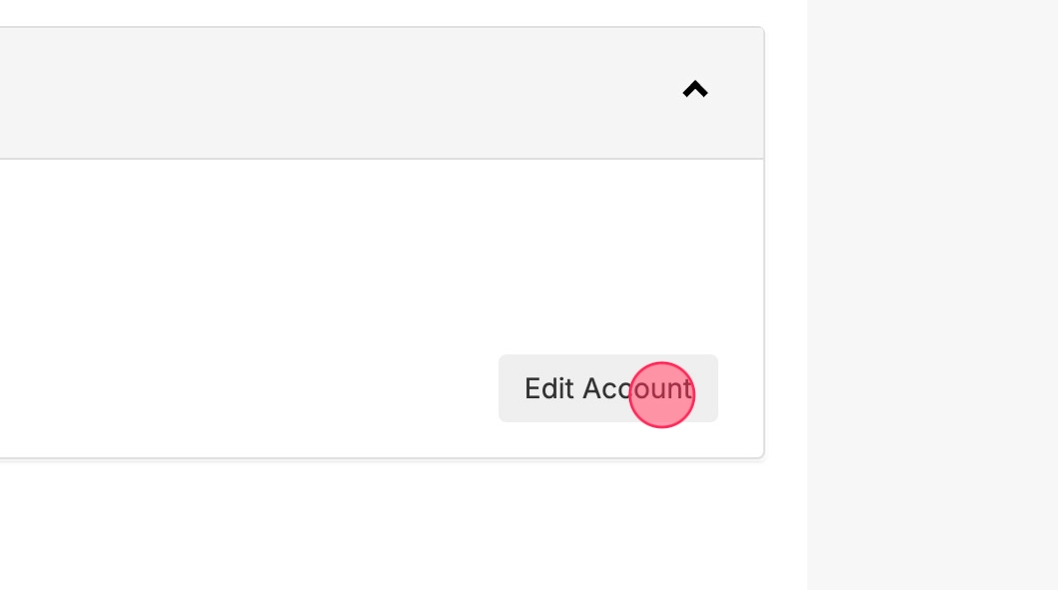Minimize the card with the chevron-up icon
The width and height of the screenshot is (1058, 590).
tap(695, 90)
